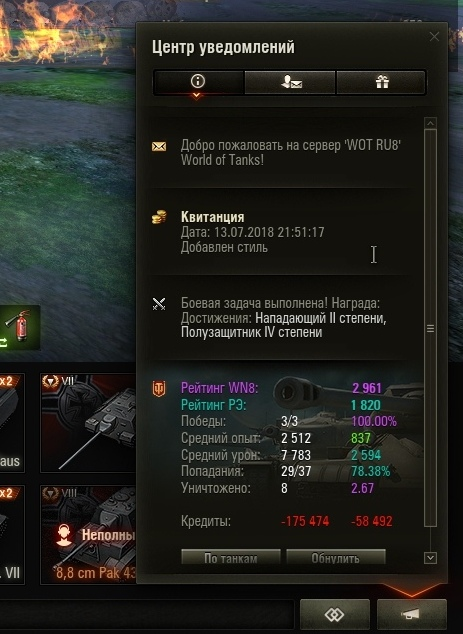463x634 pixels.
Task: Click the megaphone notifications button
Action: tap(412, 615)
